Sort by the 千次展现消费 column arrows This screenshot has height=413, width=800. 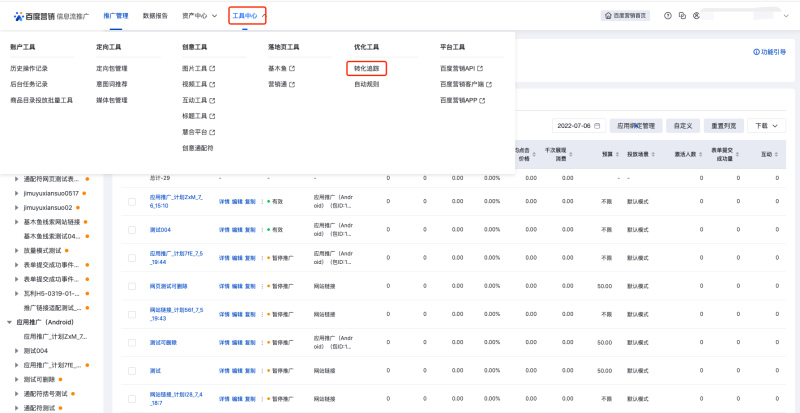pos(571,154)
